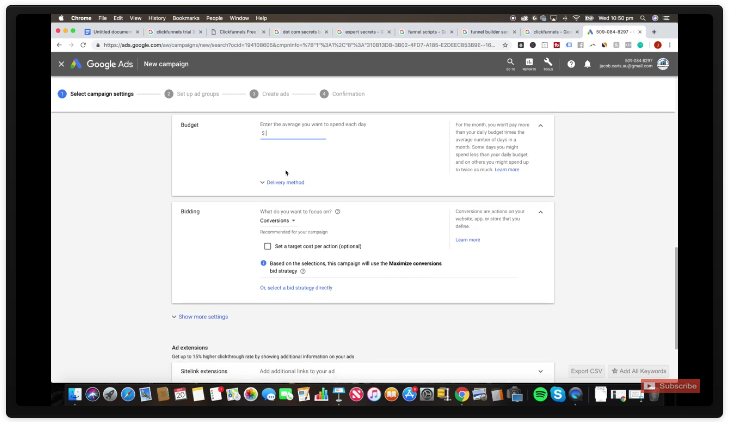This screenshot has width=729, height=422.
Task: Switch to the 'funnel scripts' browser tab
Action: (426, 32)
